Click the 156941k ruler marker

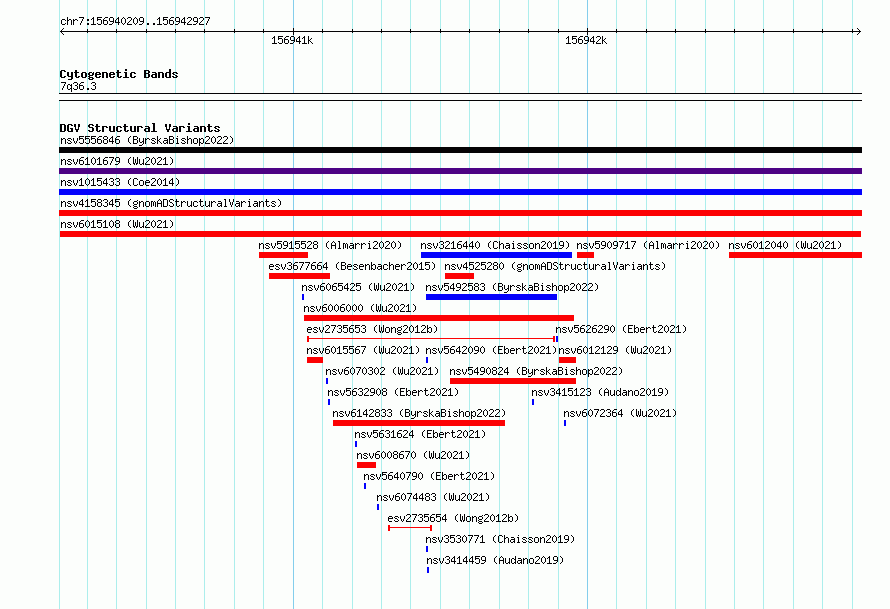[292, 40]
